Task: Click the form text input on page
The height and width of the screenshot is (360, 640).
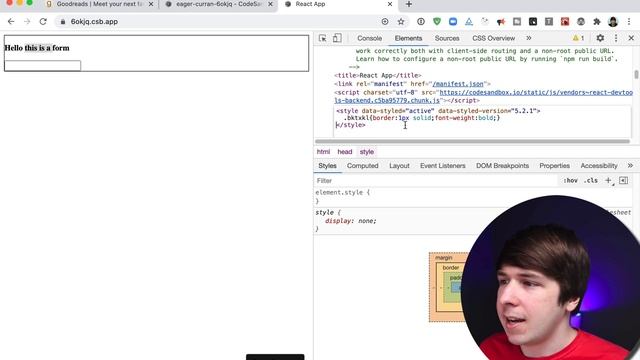Action: click(42, 65)
